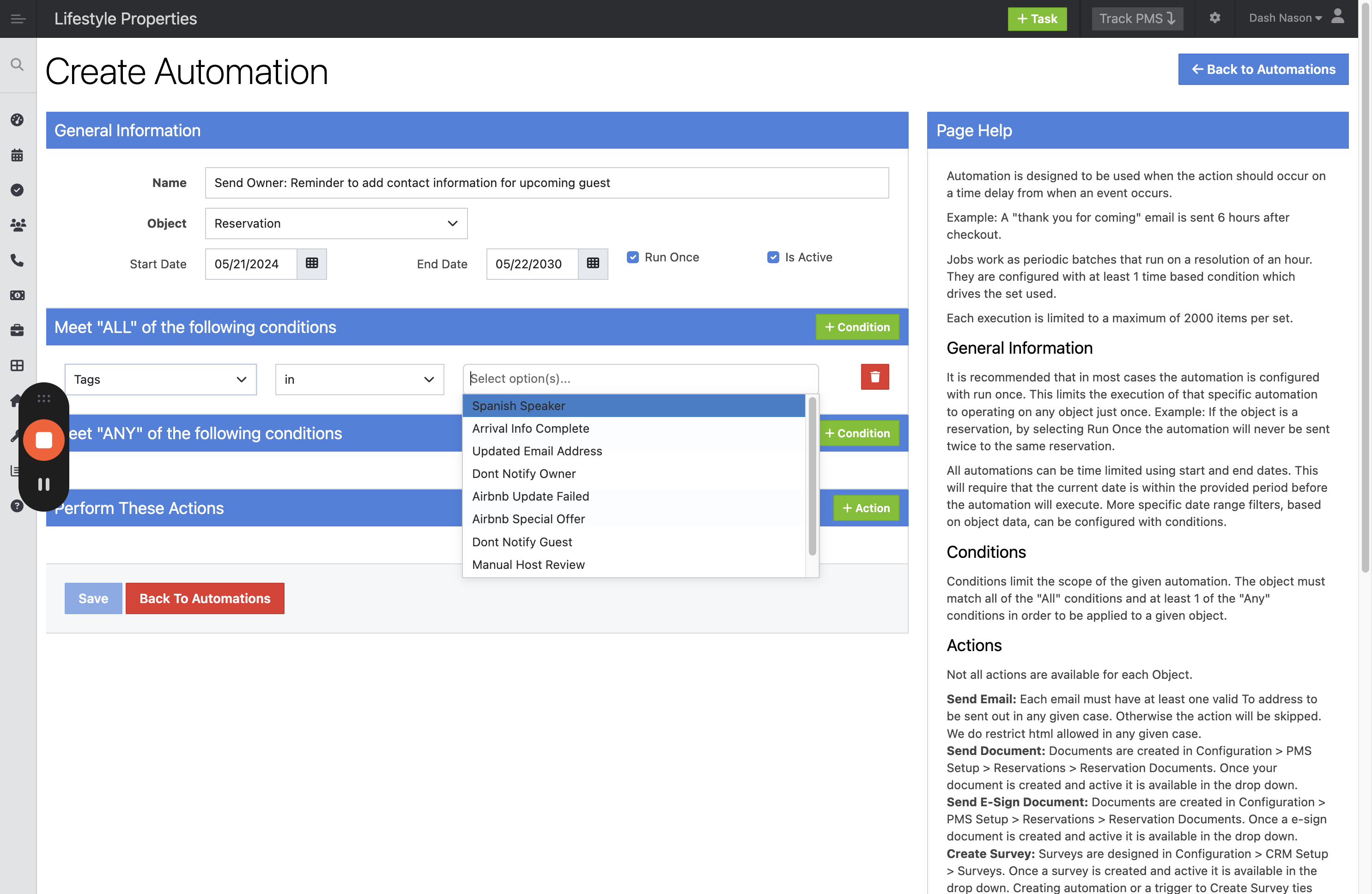This screenshot has width=1372, height=894.
Task: Click the + Action button
Action: pyautogui.click(x=866, y=508)
